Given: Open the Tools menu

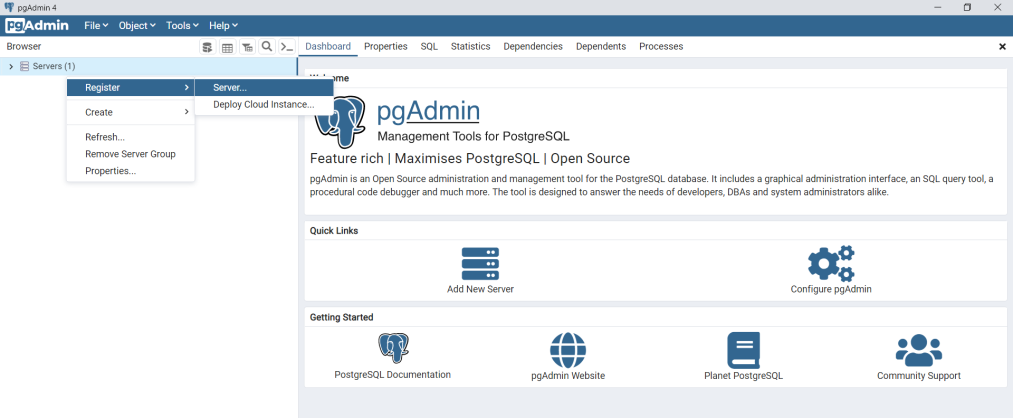Looking at the screenshot, I should [x=182, y=26].
